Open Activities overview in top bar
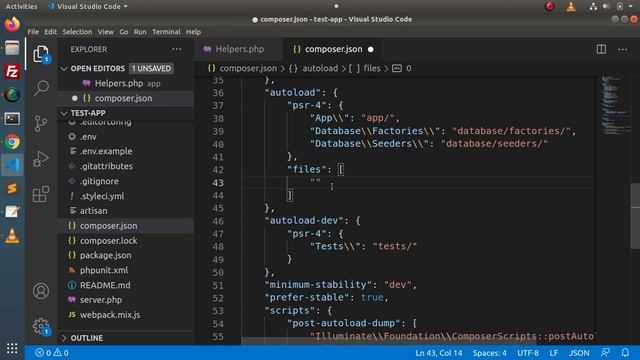 coord(21,6)
